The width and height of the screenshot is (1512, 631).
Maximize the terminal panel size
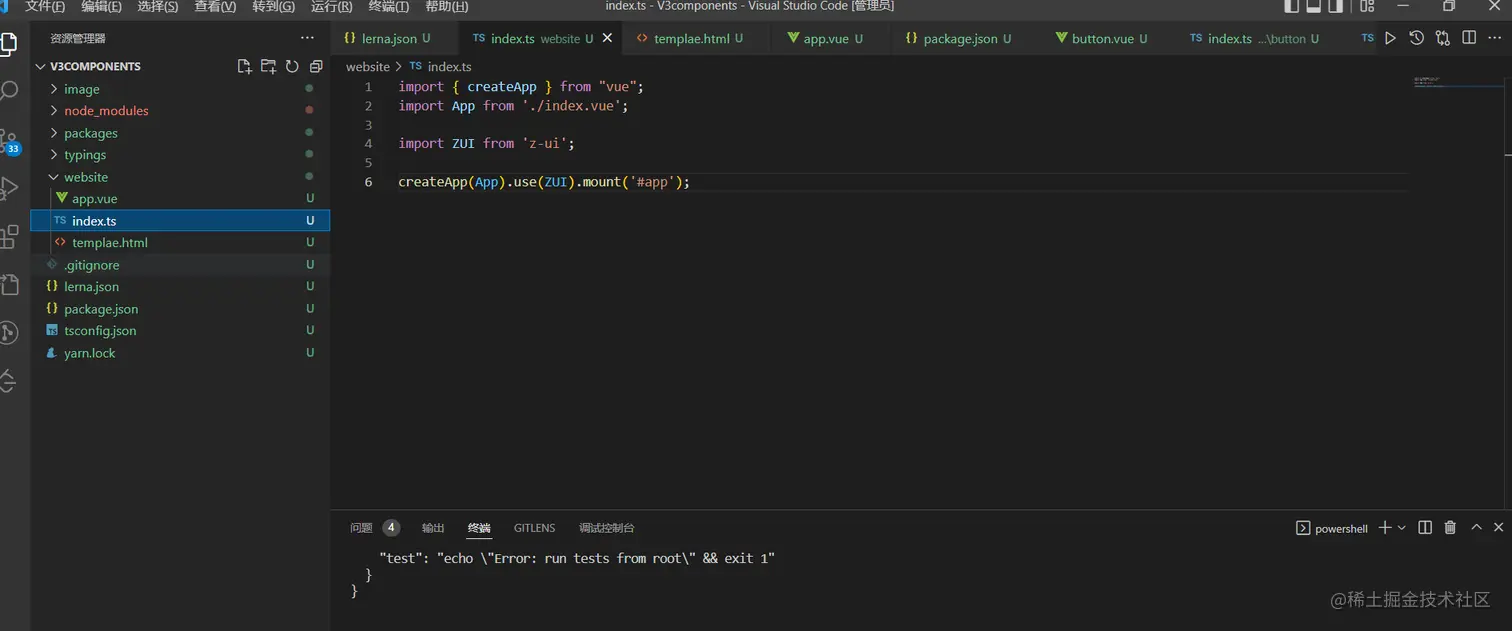coord(1476,527)
